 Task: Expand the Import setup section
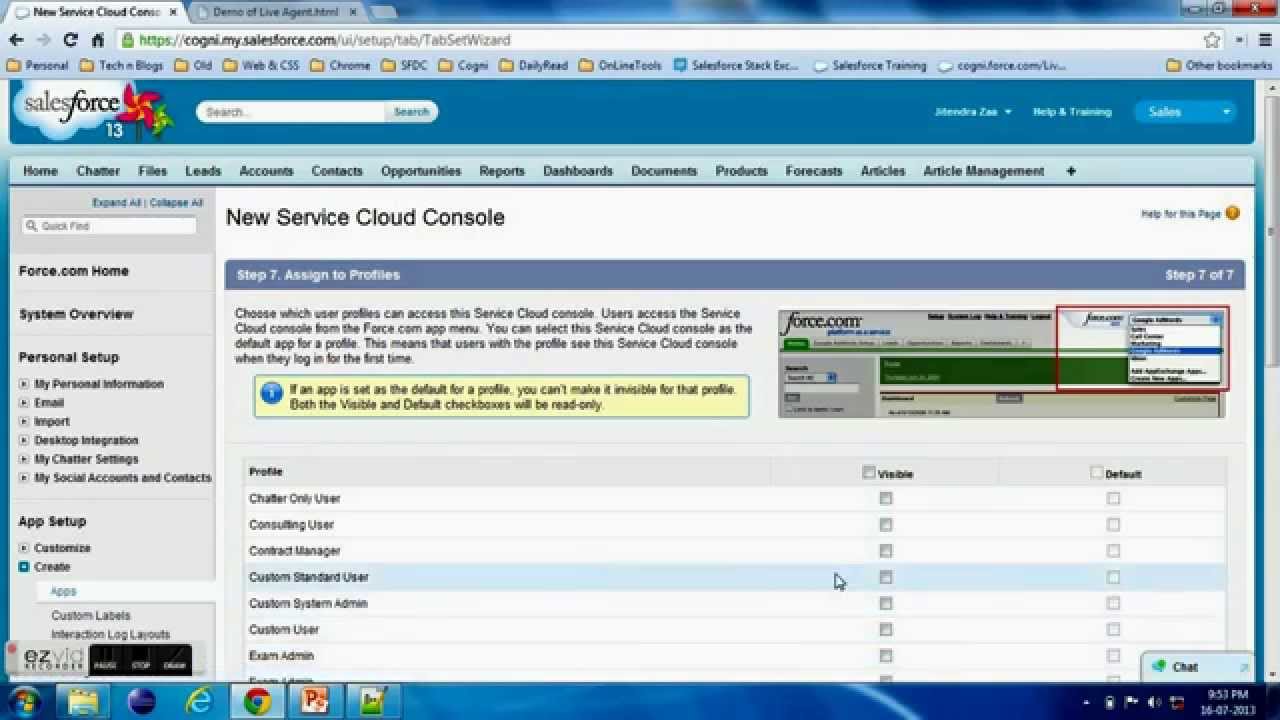tap(24, 422)
